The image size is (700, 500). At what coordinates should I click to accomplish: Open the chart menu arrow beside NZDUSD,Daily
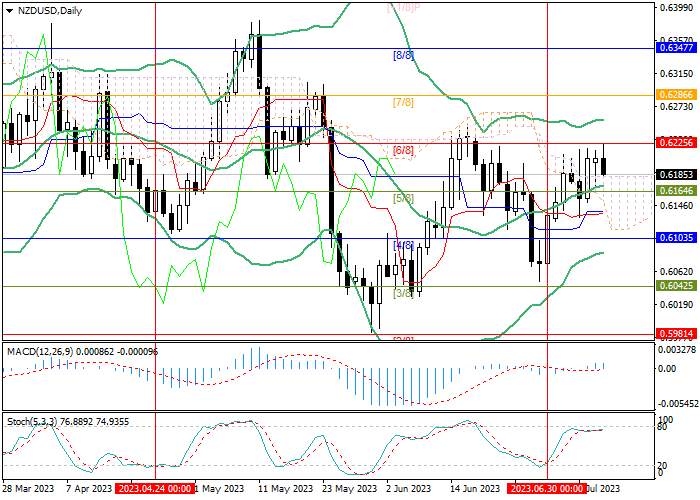(x=9, y=11)
